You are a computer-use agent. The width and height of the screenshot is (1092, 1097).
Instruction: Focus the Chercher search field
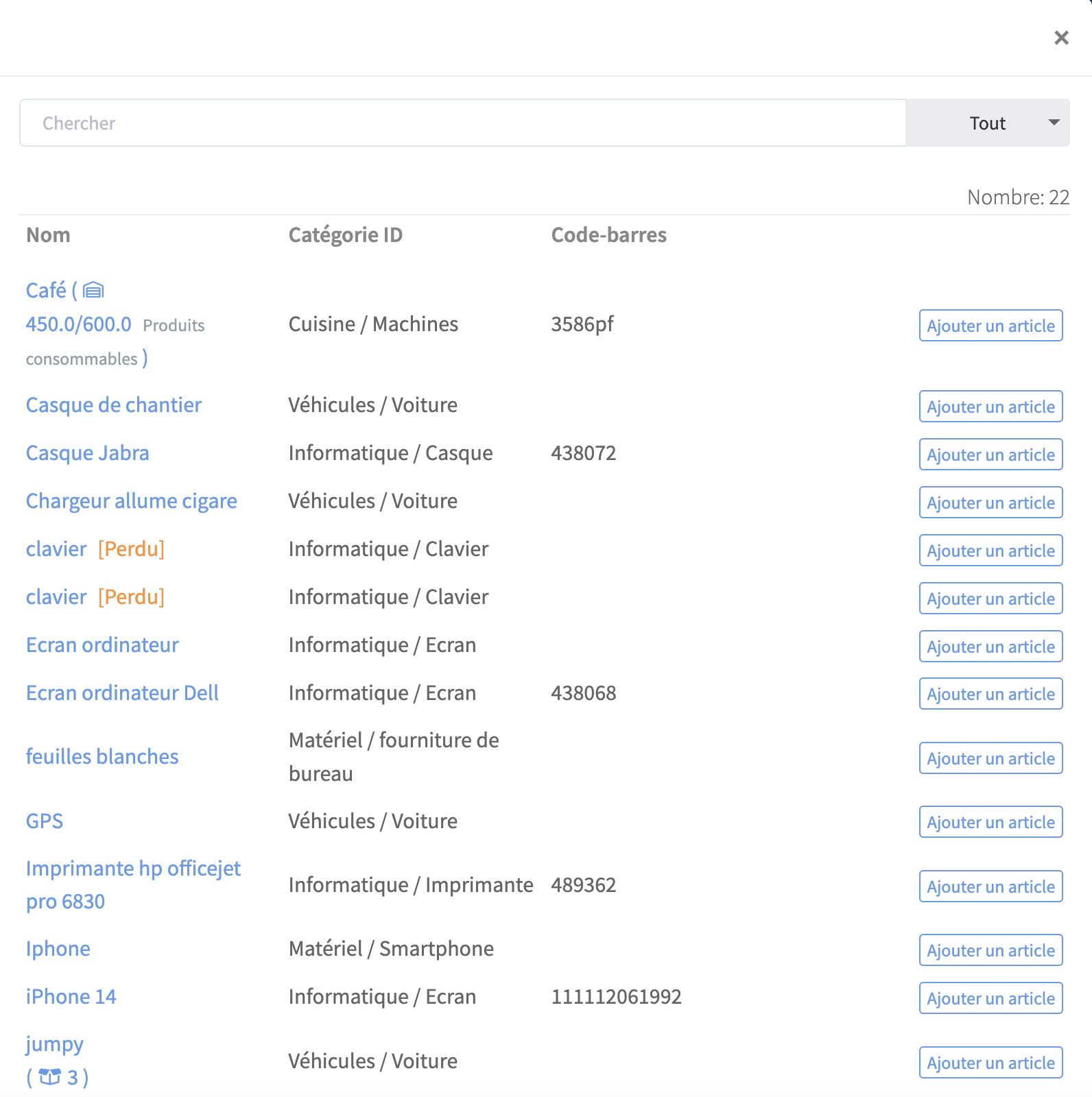pos(463,123)
